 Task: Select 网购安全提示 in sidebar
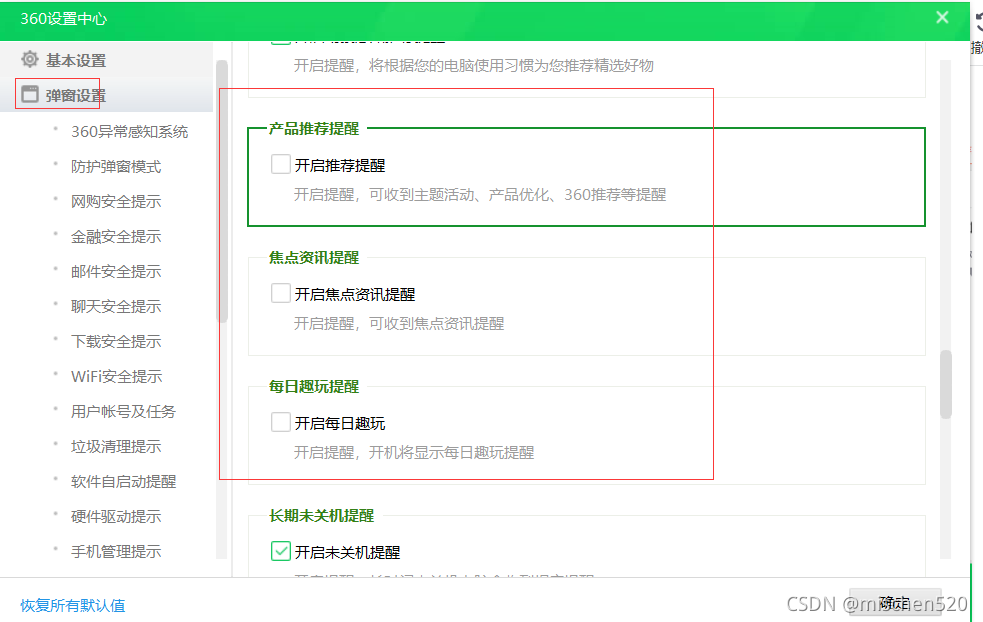coord(116,202)
